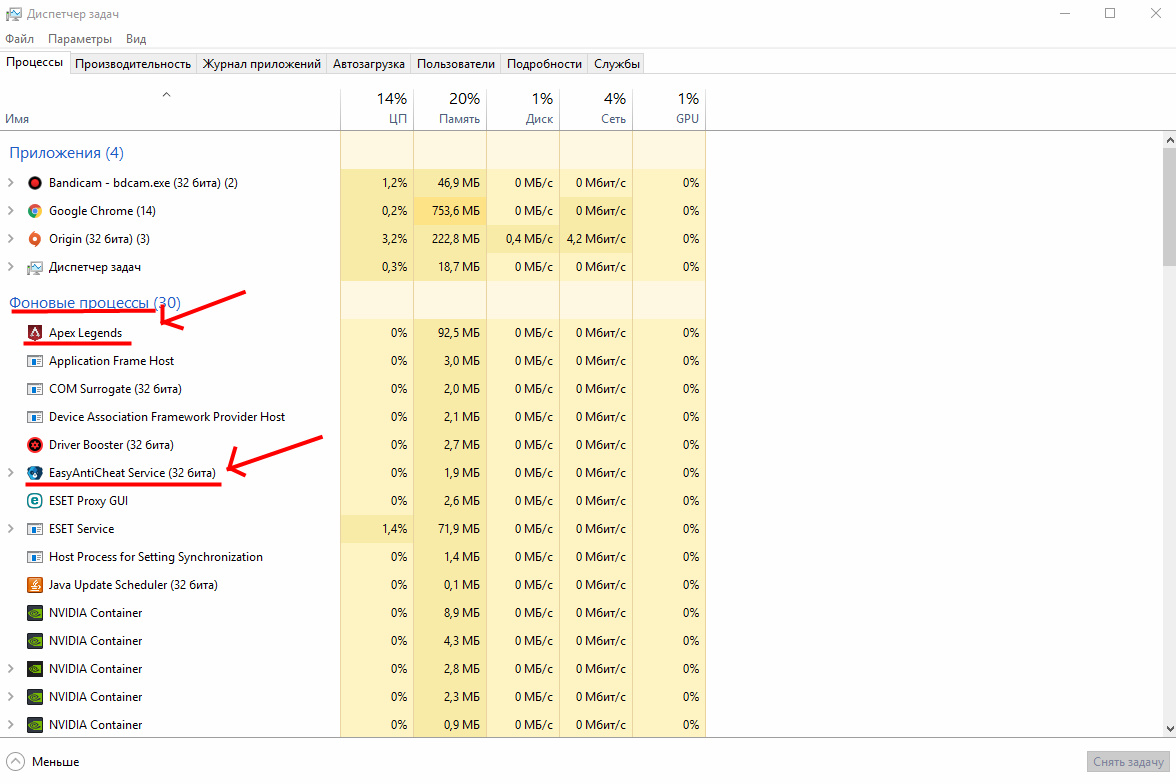Select the ESET Proxy GUI name

[x=88, y=500]
